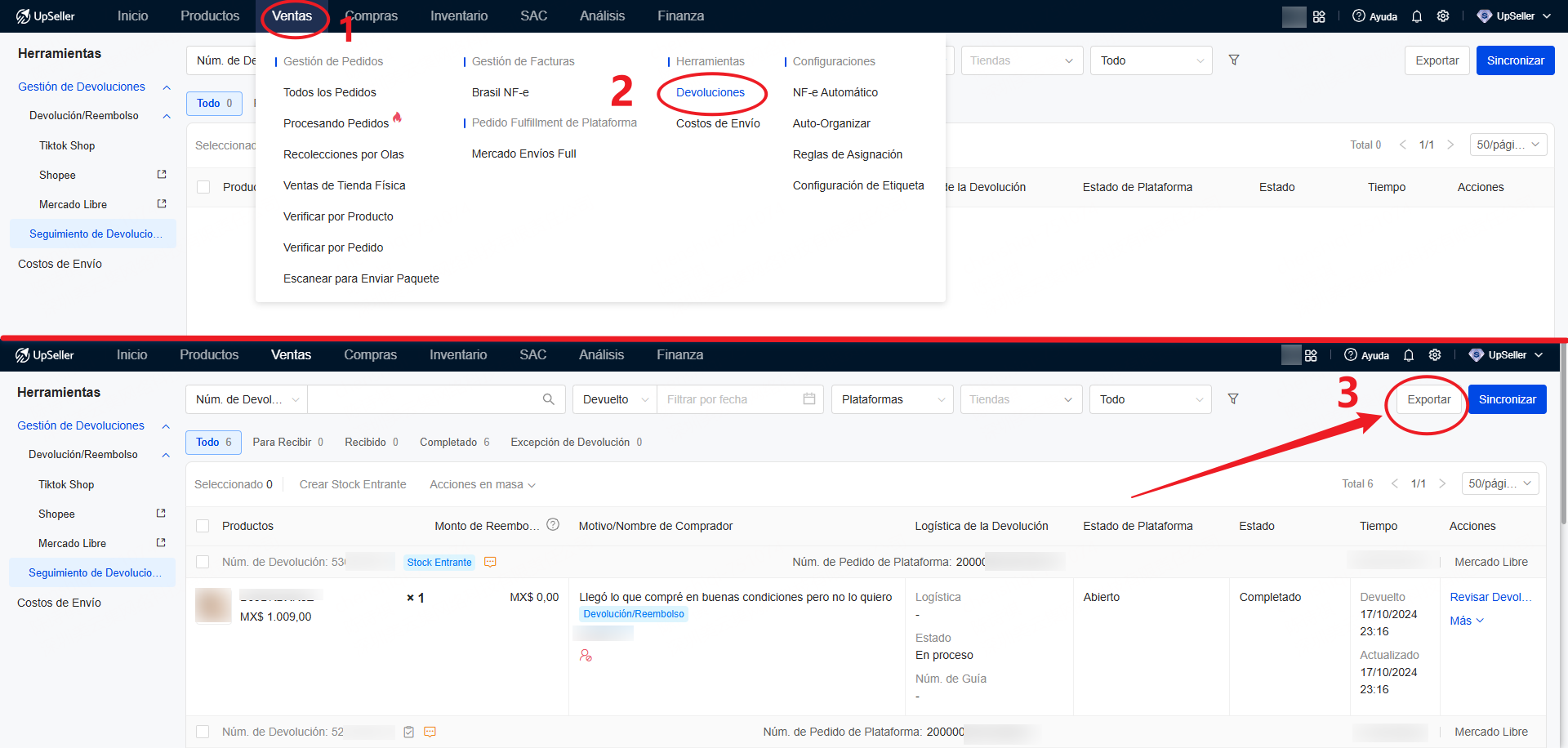Screen dimensions: 1568x748
Task: Switch to the Completado tab
Action: point(454,442)
